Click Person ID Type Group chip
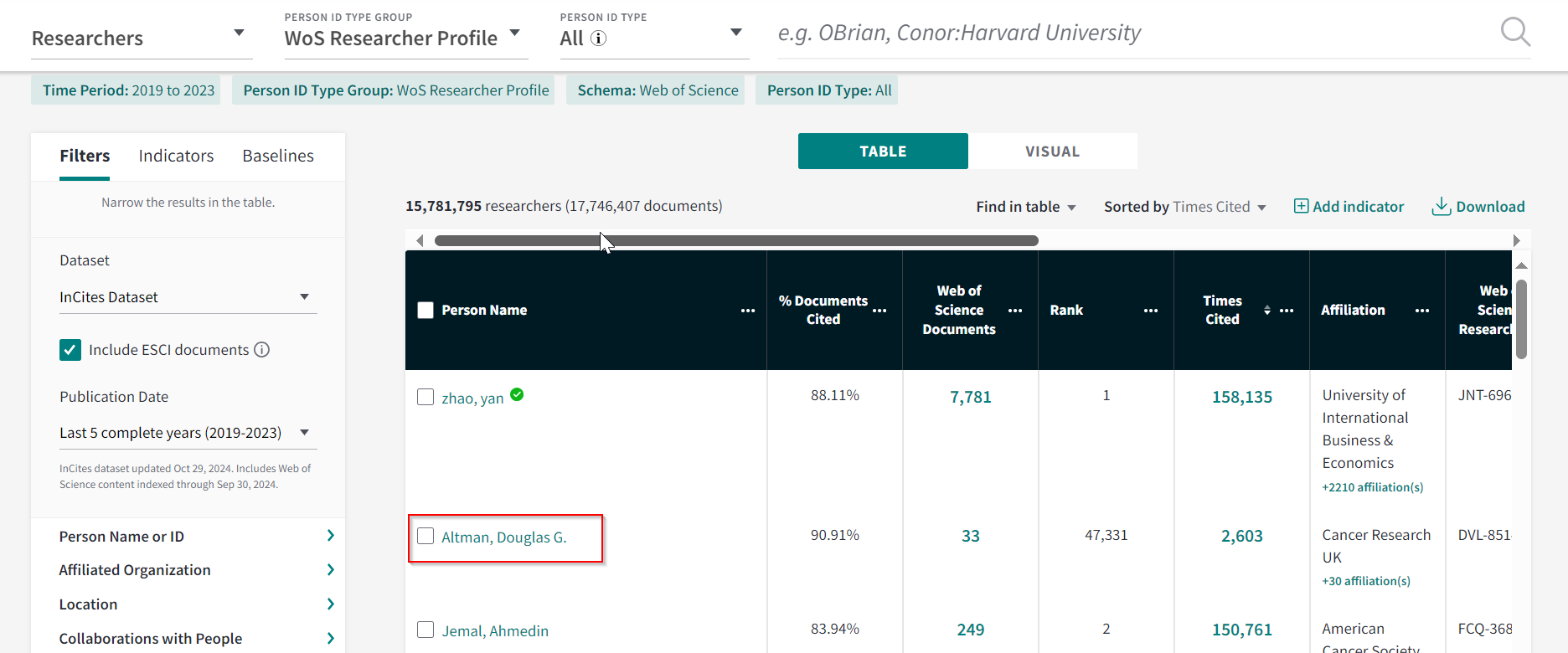The height and width of the screenshot is (653, 1568). click(393, 90)
